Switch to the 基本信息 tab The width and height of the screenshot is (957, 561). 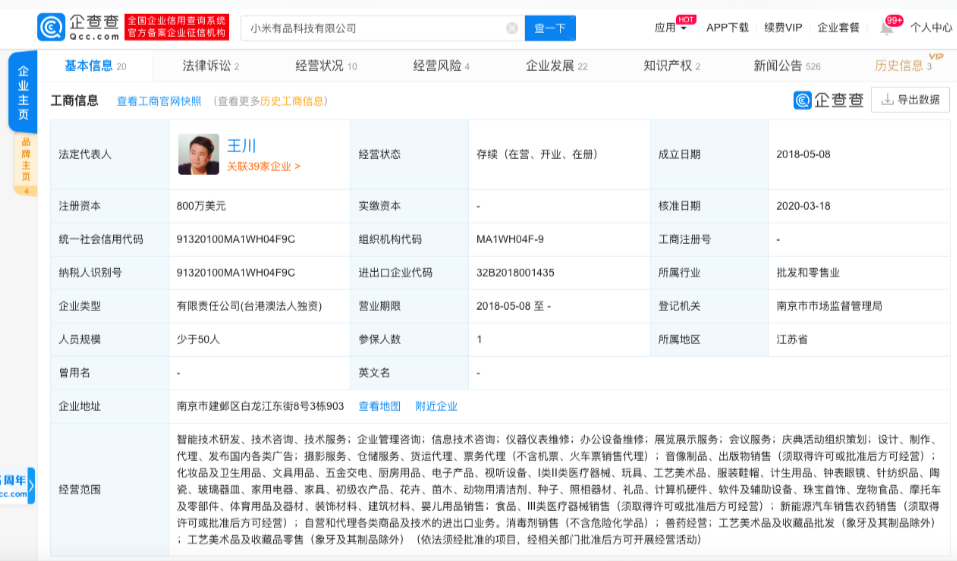[95, 66]
